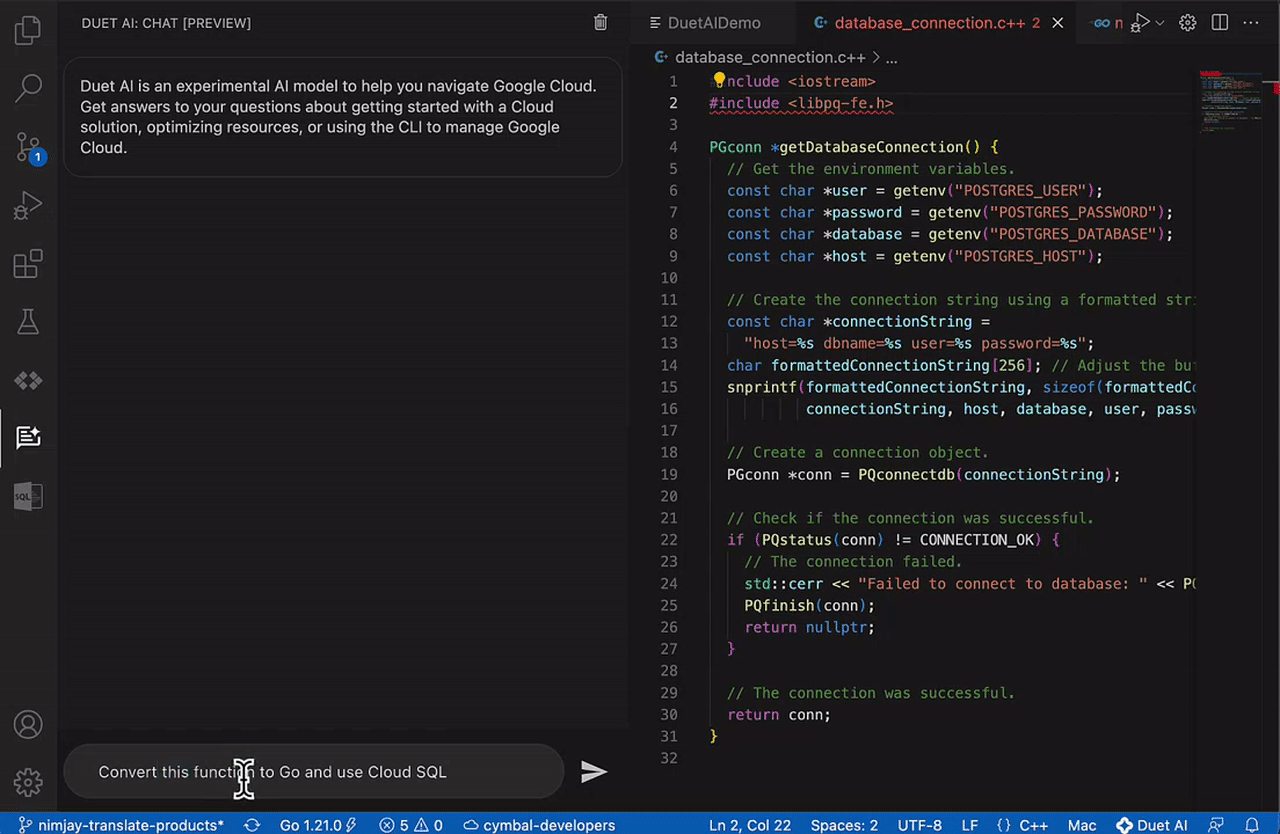This screenshot has height=834, width=1280.
Task: Open the Extensions view
Action: [x=28, y=264]
